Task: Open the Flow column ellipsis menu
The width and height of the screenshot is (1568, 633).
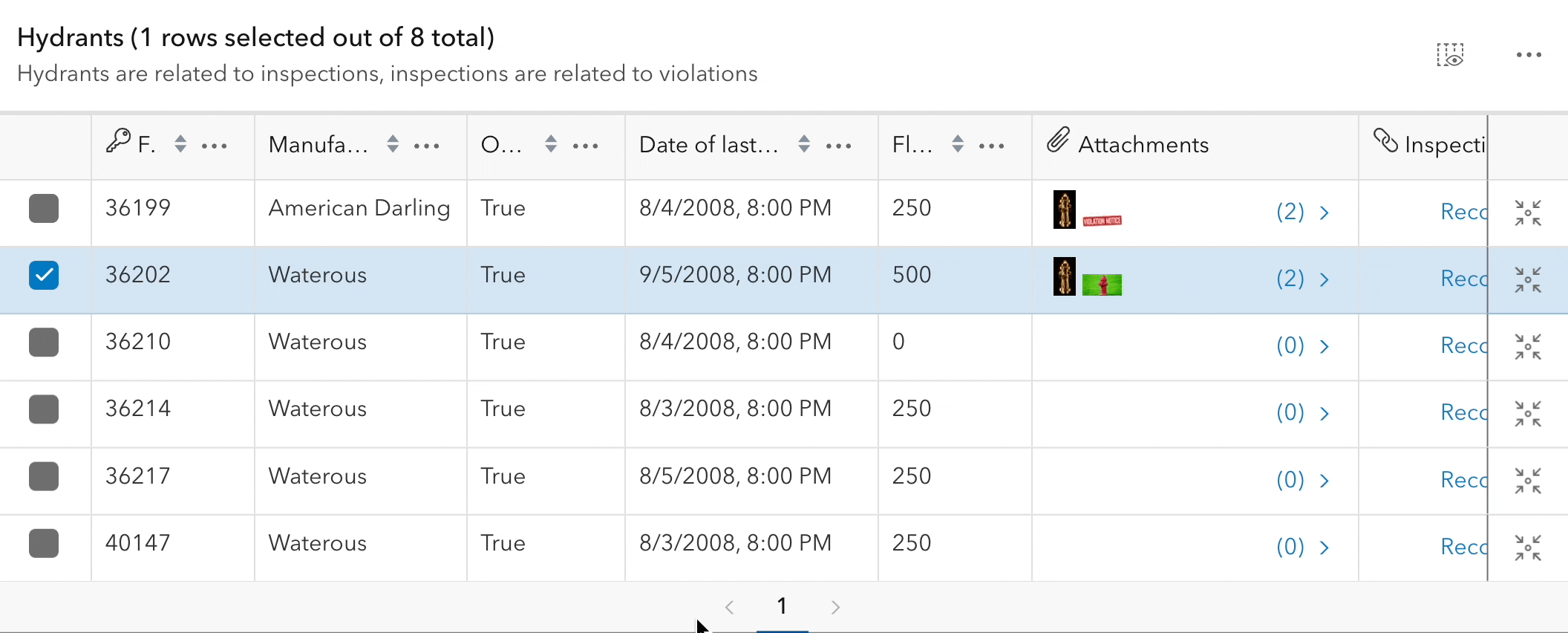Action: pyautogui.click(x=992, y=146)
